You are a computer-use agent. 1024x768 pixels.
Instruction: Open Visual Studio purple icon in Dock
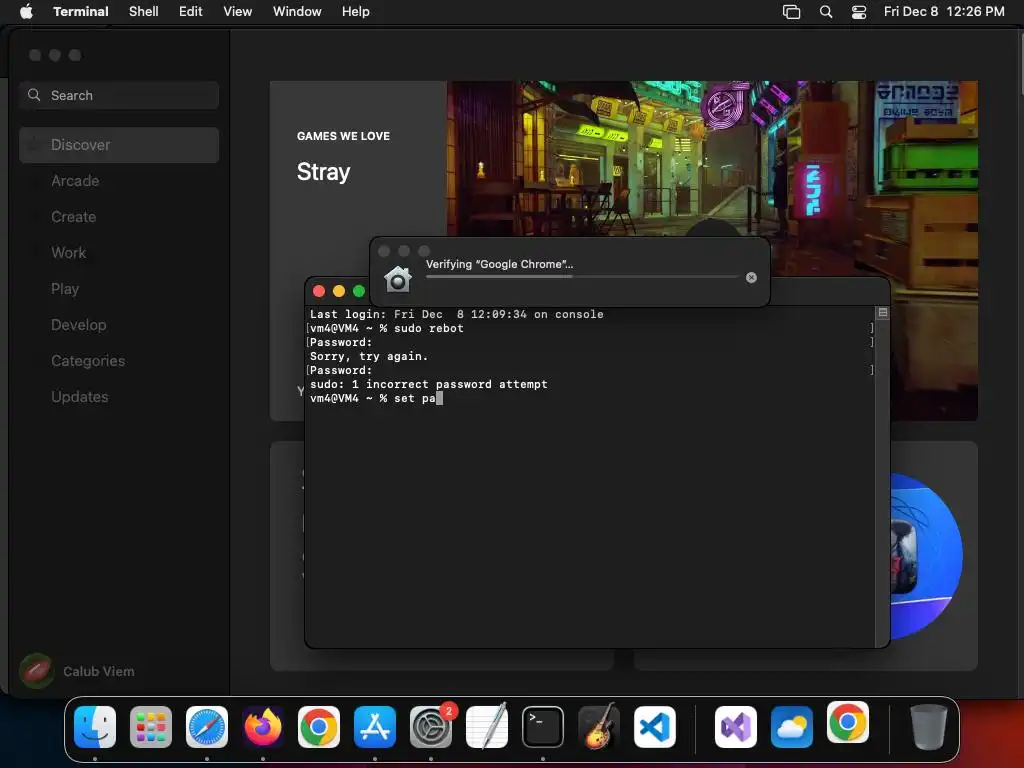coord(736,727)
